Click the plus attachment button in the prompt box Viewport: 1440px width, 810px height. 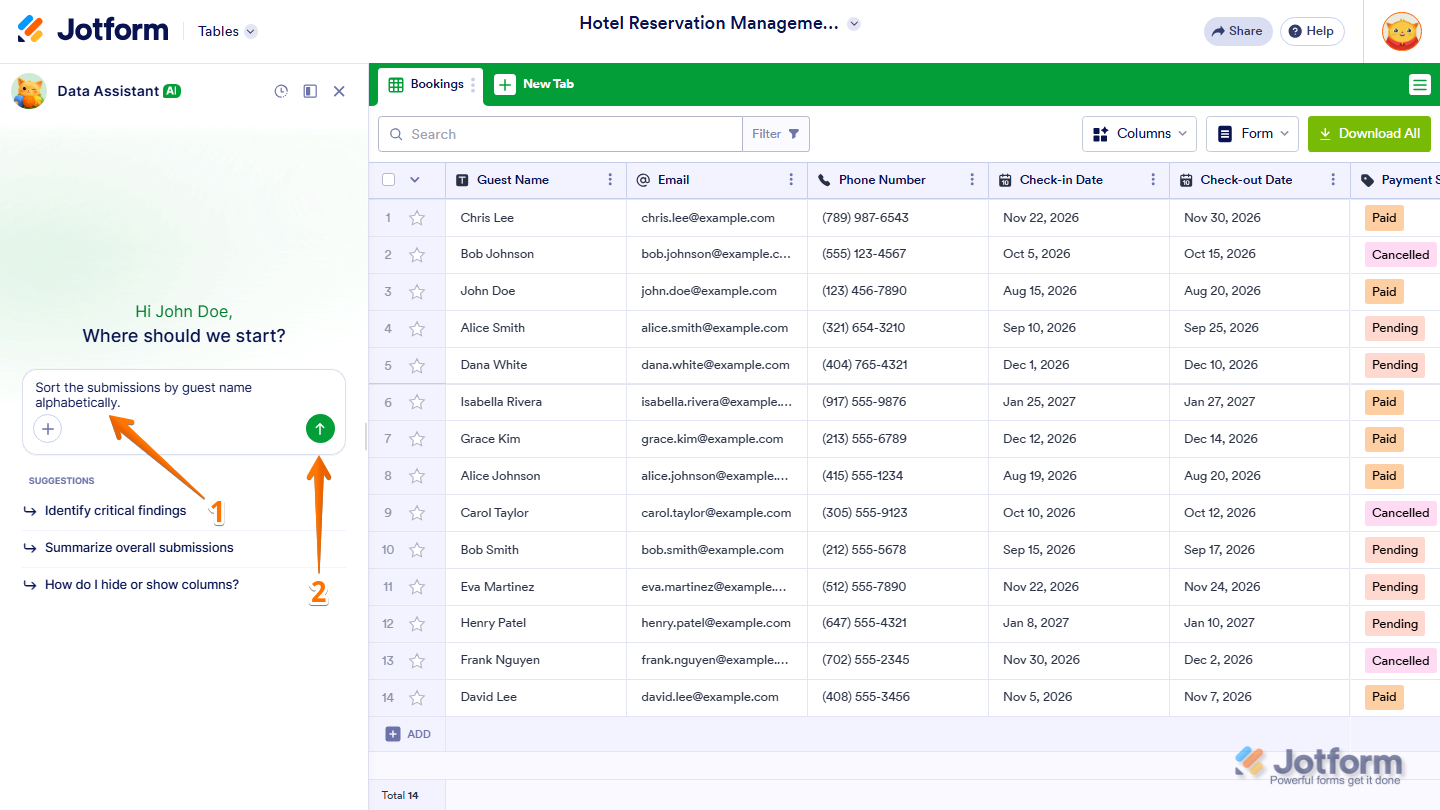(x=48, y=429)
